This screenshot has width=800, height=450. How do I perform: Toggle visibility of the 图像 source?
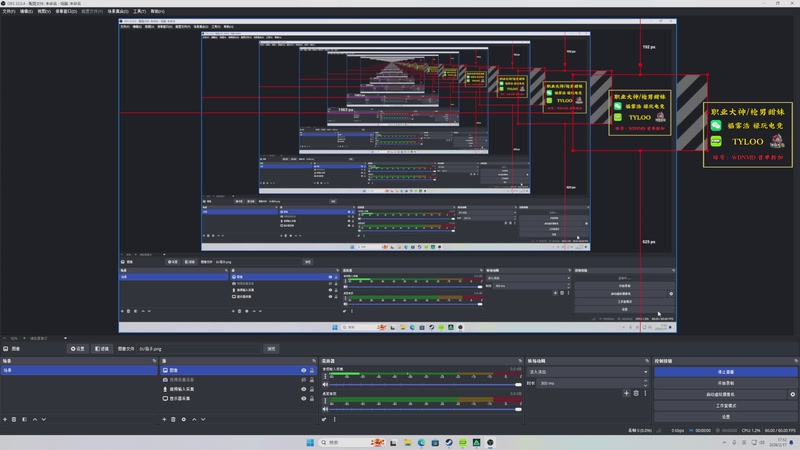pos(304,370)
